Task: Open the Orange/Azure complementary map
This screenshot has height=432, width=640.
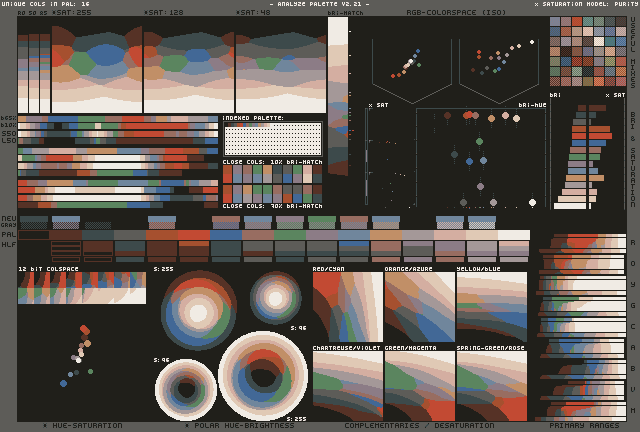Action: tap(420, 307)
